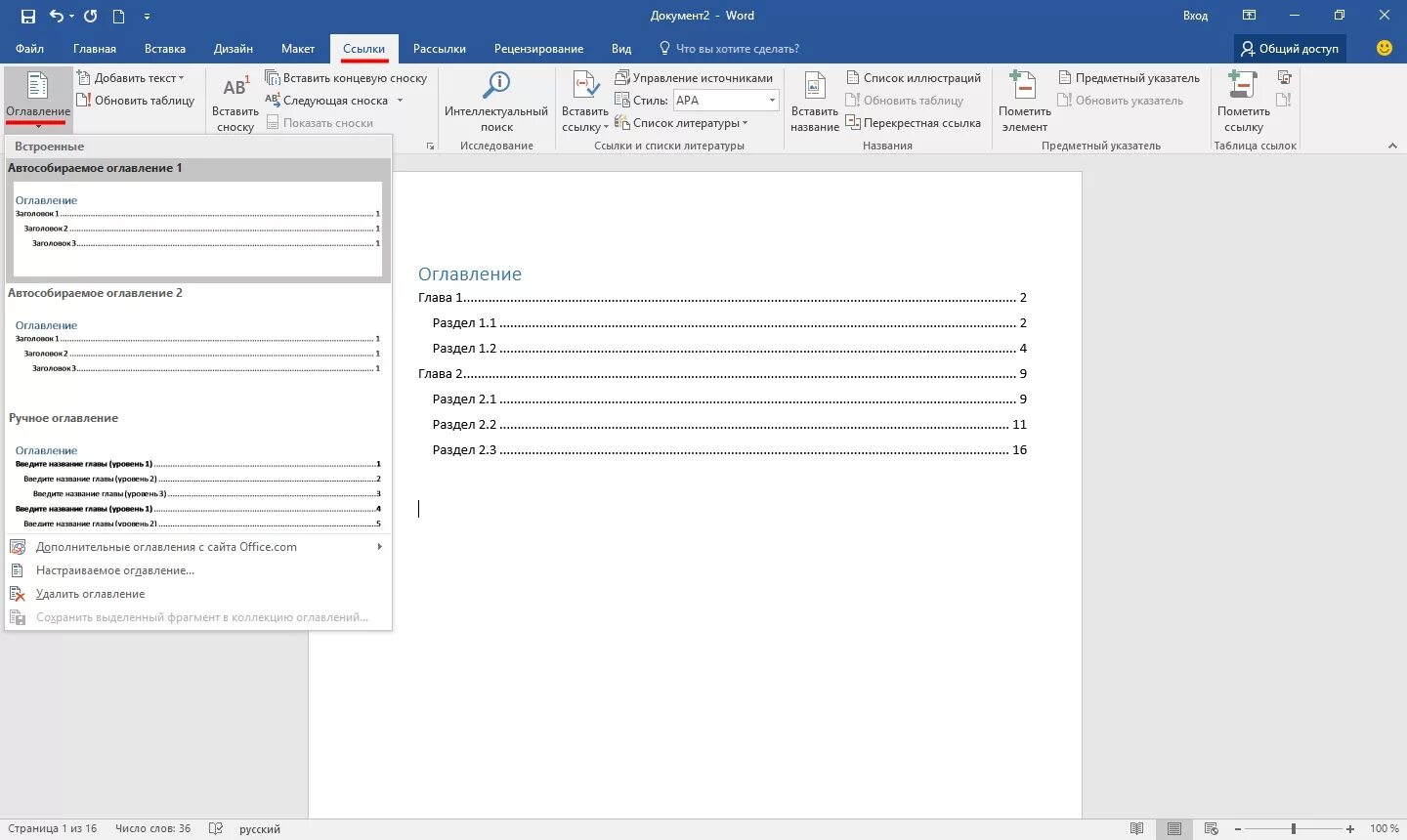Viewport: 1407px width, 840px height.
Task: Open Управление источниками
Action: [694, 78]
